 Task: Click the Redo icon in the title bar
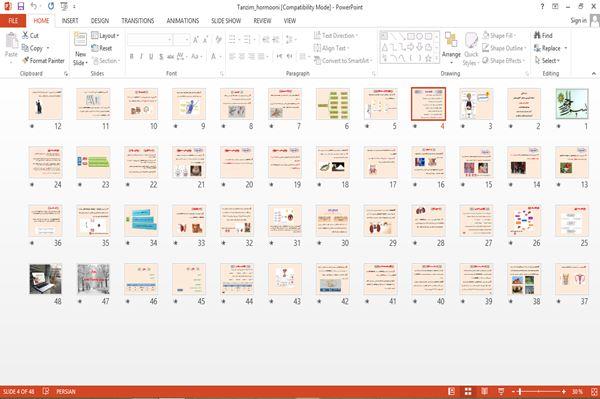pos(51,6)
